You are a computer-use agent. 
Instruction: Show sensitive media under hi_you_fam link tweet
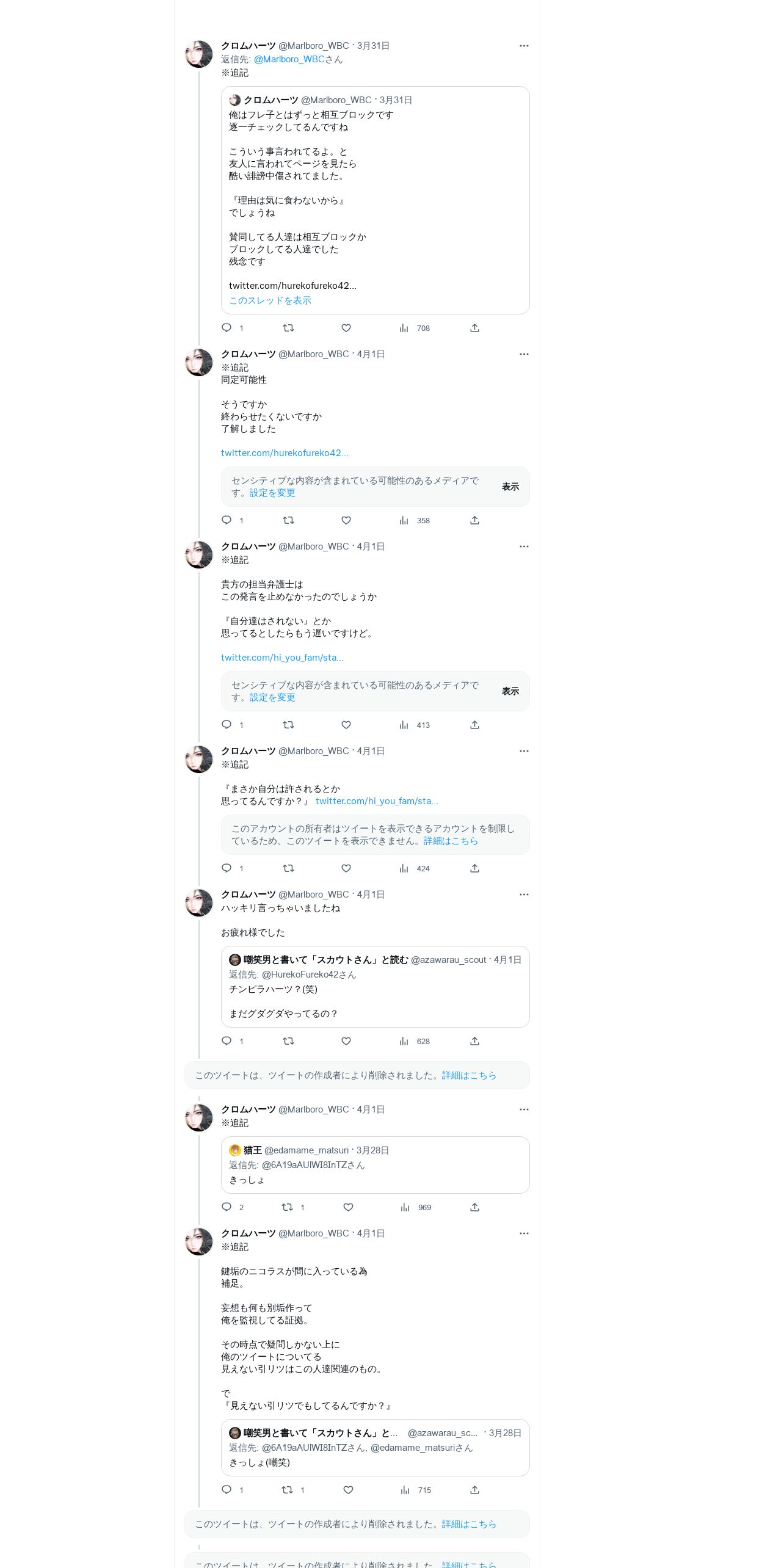click(510, 691)
